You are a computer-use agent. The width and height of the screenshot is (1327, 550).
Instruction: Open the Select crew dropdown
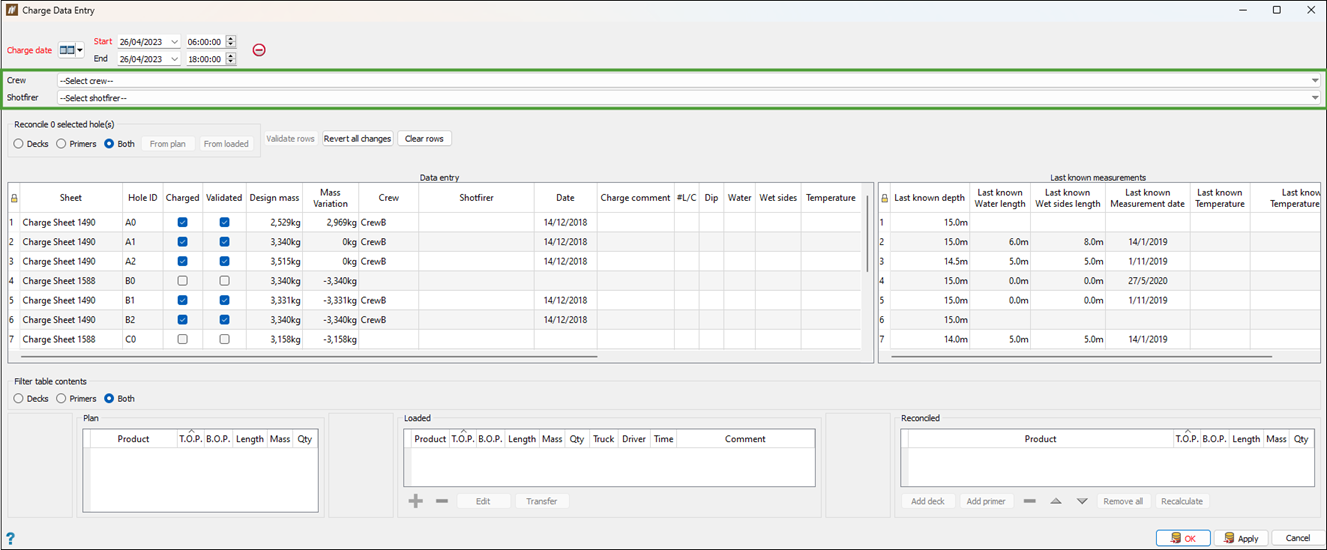coord(689,80)
